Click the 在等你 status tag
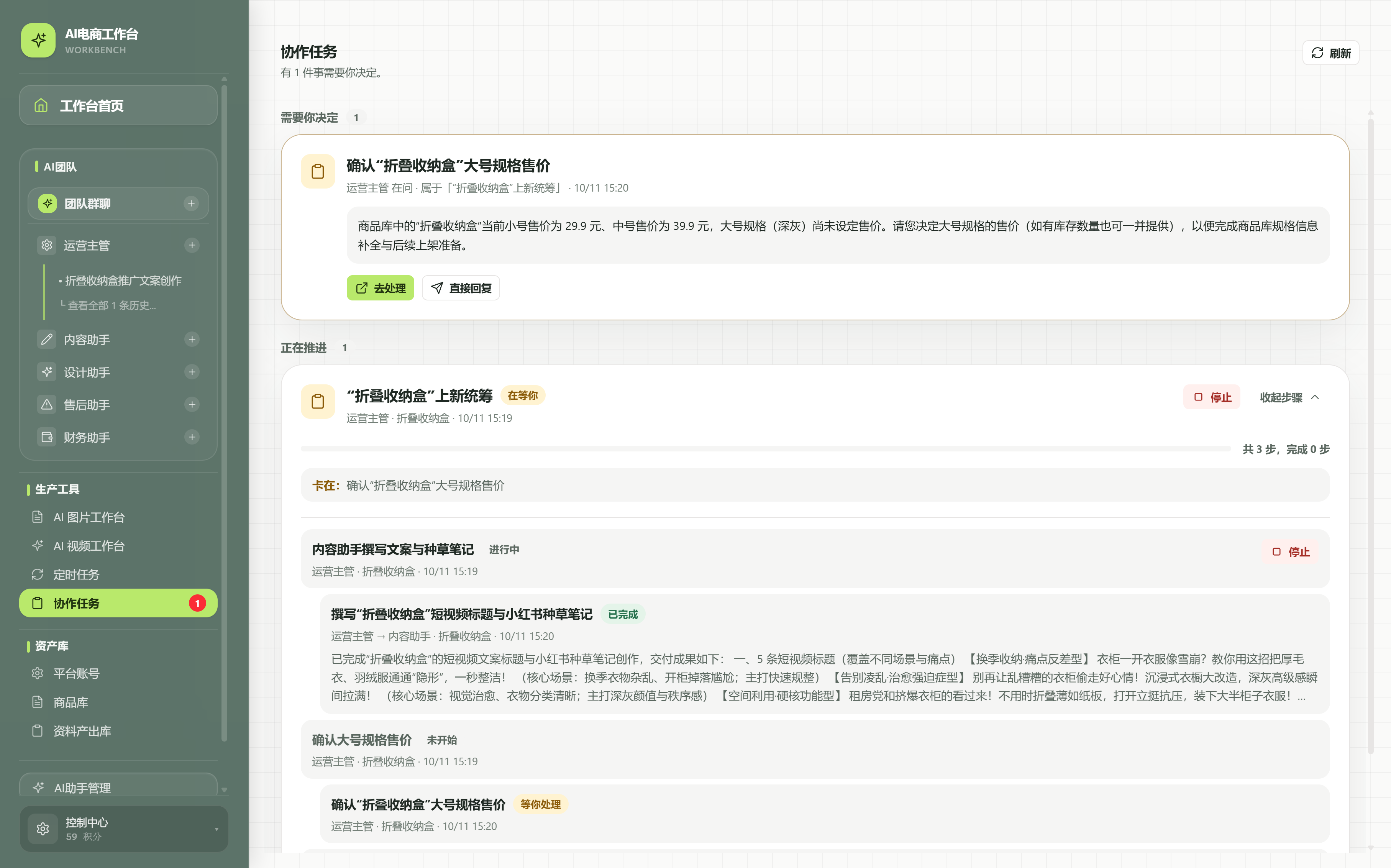The image size is (1391, 868). 523,395
